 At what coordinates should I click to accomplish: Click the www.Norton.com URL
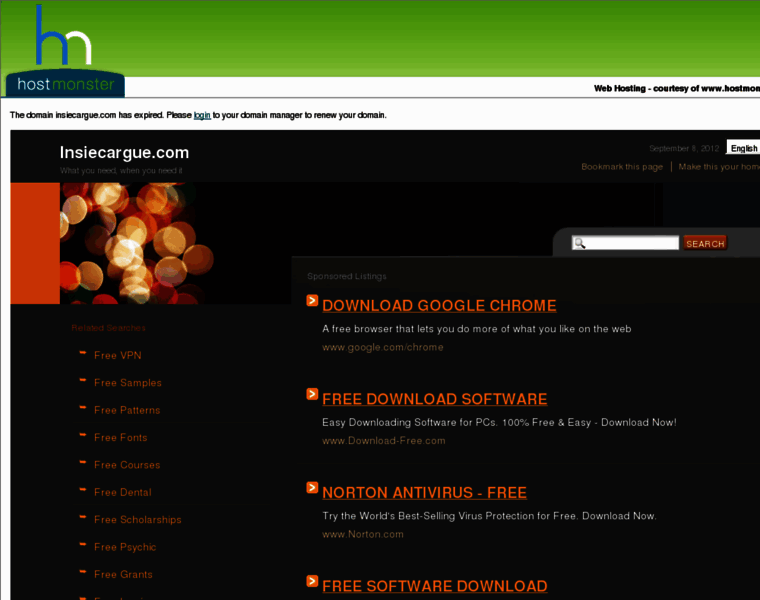pos(363,535)
